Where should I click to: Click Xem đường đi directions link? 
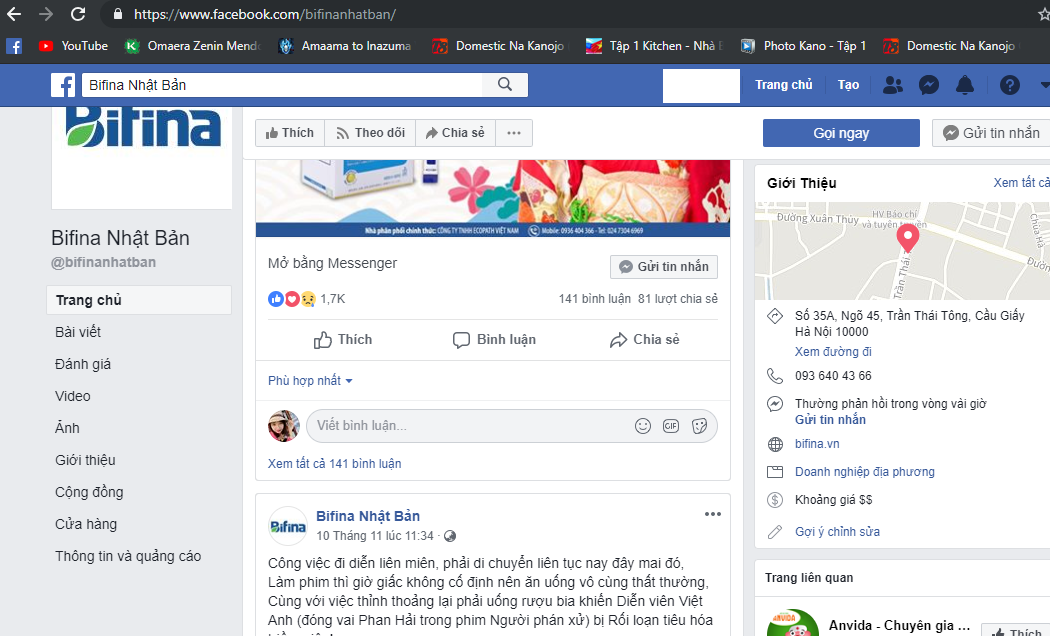click(x=833, y=351)
